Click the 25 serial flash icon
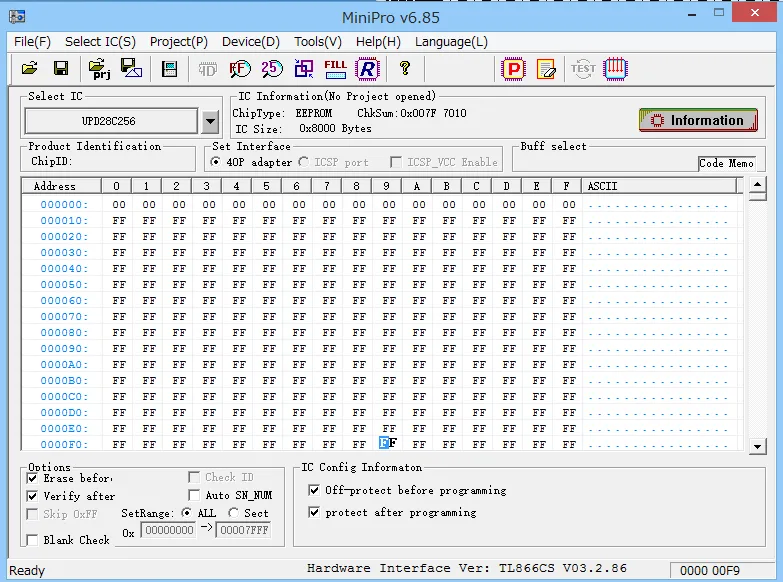The width and height of the screenshot is (783, 582). click(x=272, y=68)
